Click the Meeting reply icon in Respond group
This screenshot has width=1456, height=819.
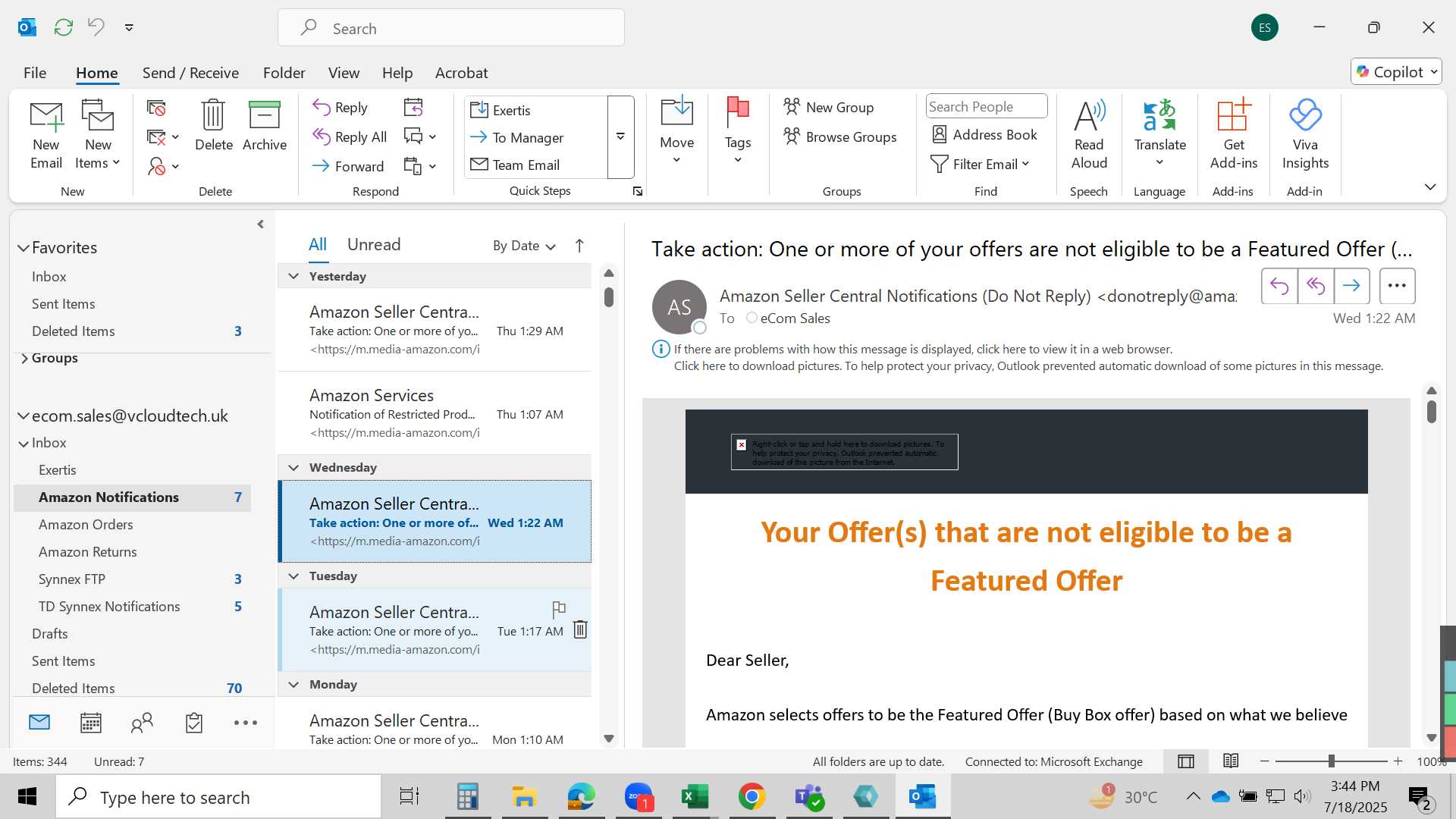tap(413, 108)
